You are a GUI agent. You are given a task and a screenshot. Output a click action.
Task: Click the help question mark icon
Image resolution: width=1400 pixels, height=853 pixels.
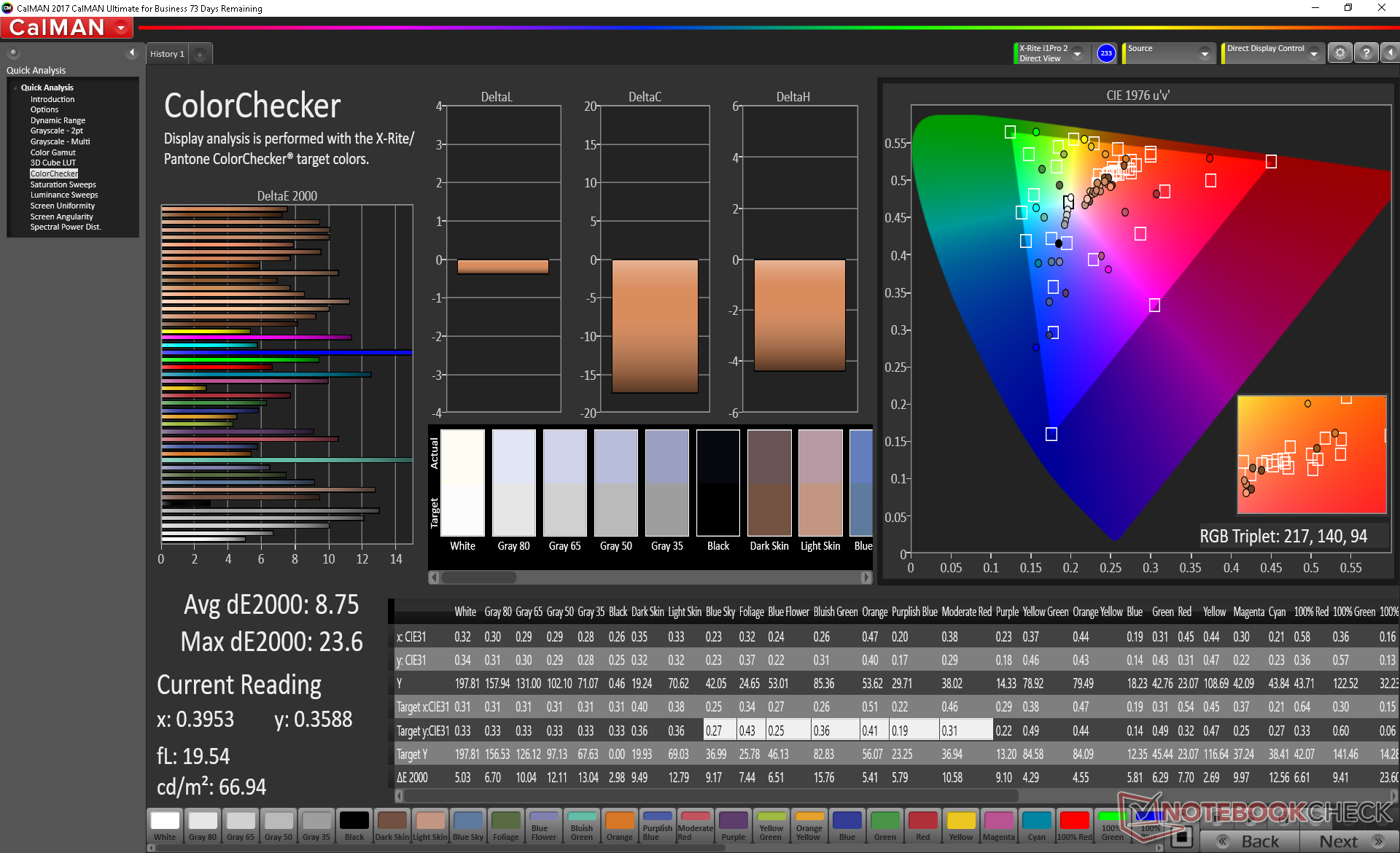(x=1366, y=53)
